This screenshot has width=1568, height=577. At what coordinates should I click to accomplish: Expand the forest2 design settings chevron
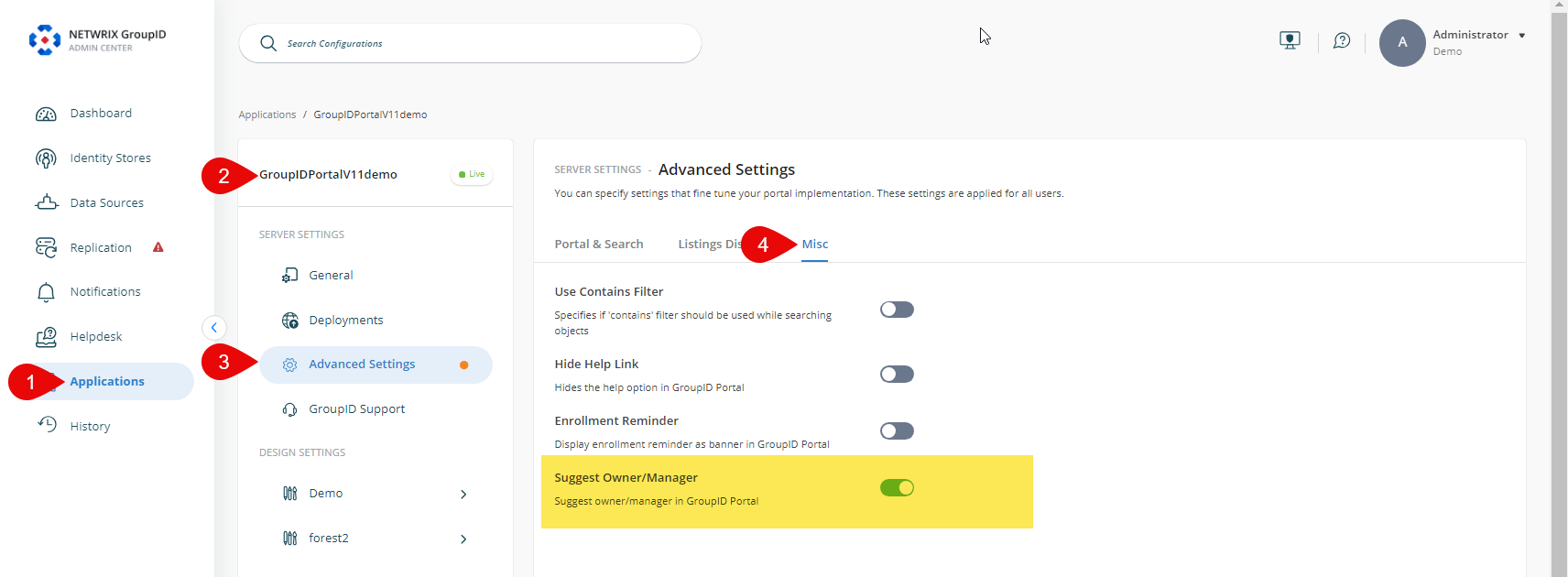[x=463, y=539]
